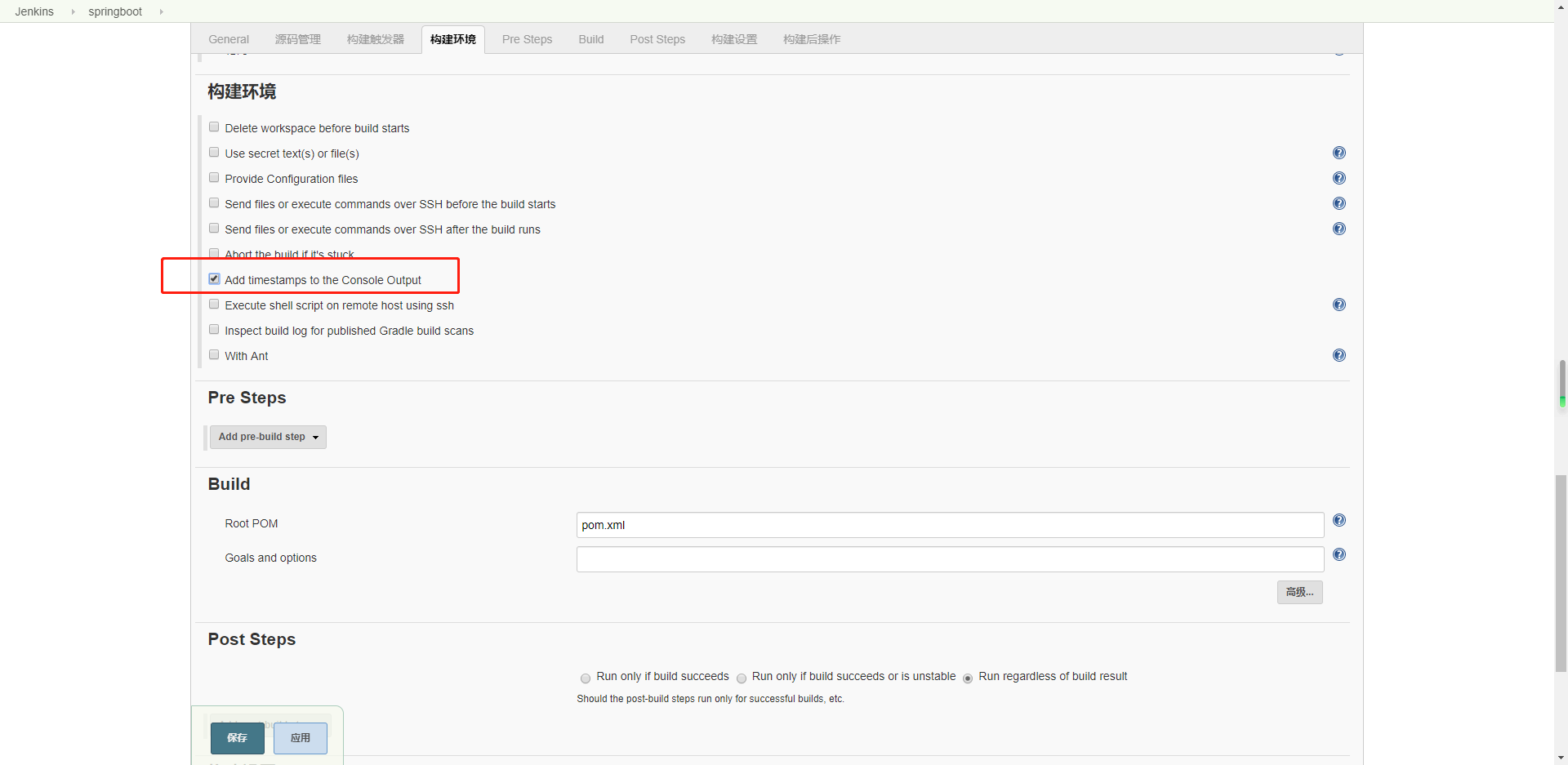Screen dimensions: 1568x765
Task: Enable SSH commands before the build starts
Action: 214,202
